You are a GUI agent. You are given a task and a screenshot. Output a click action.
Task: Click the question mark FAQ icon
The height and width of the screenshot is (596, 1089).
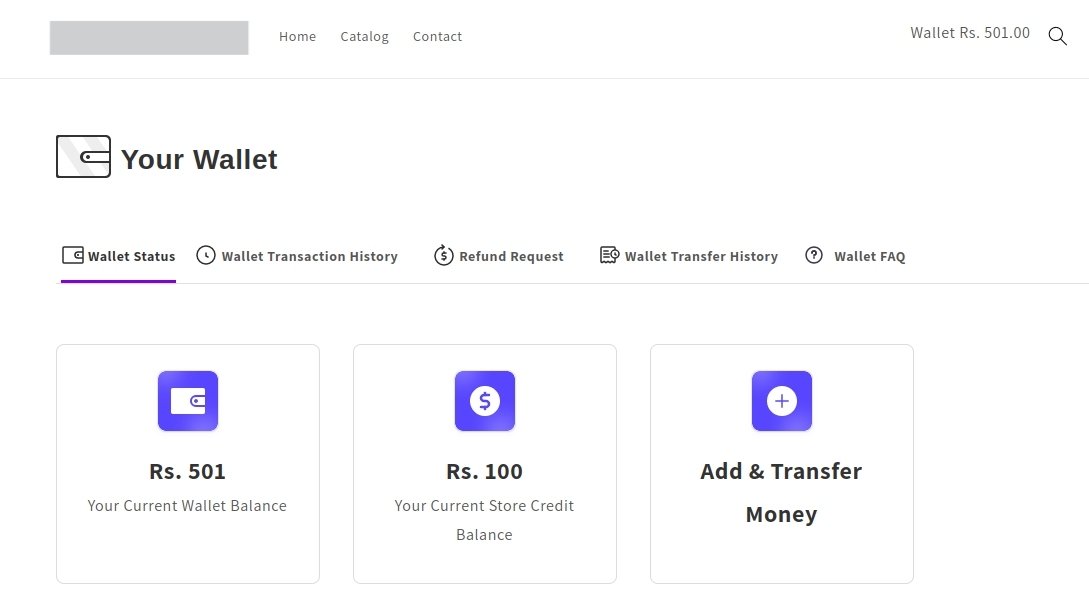click(814, 255)
